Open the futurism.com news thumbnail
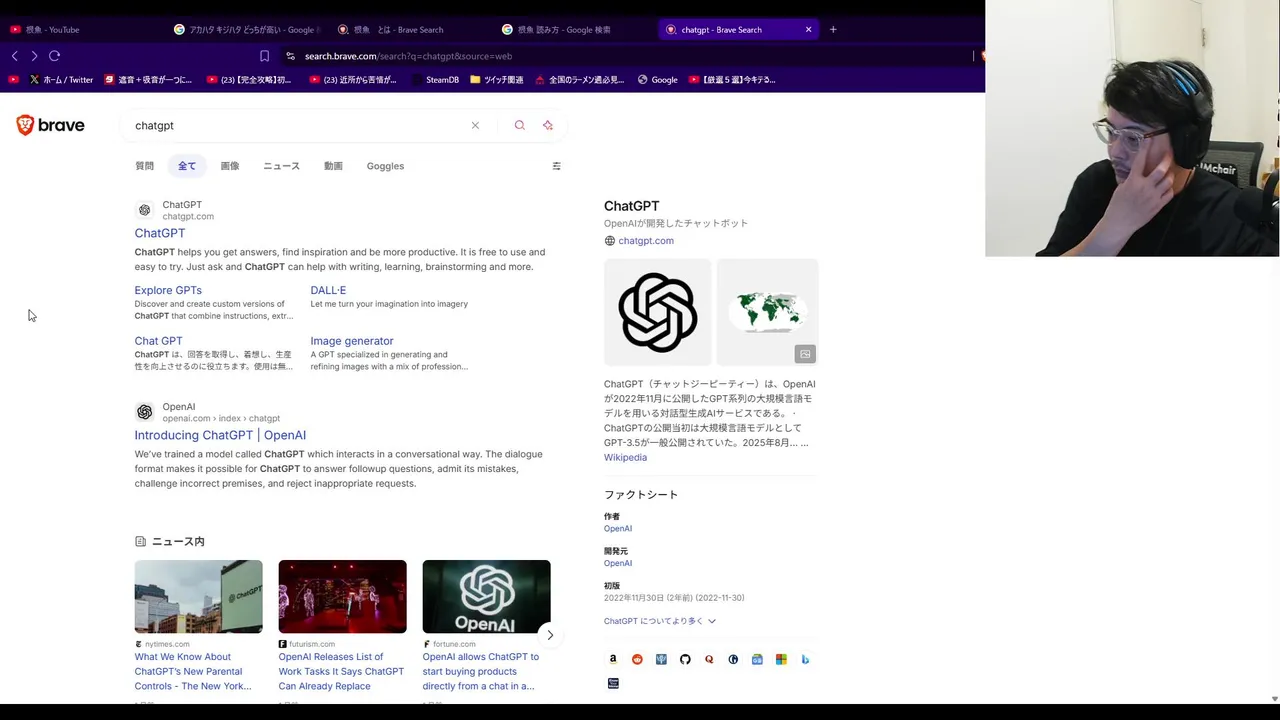This screenshot has height=720, width=1280. point(343,596)
